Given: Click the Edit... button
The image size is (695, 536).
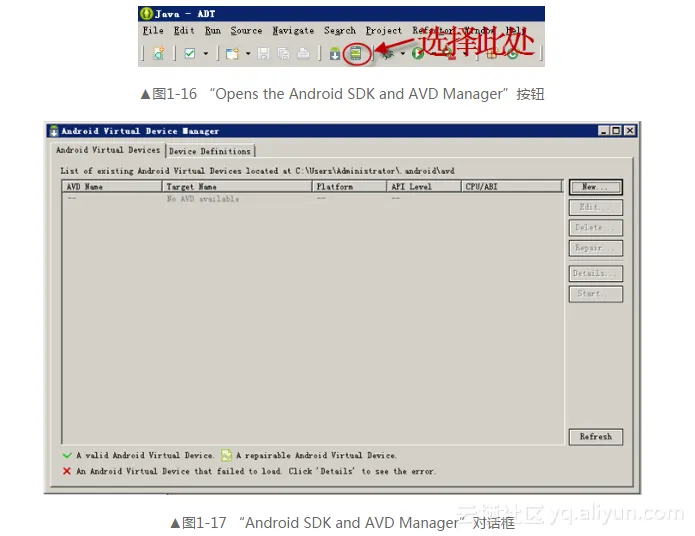Looking at the screenshot, I should click(596, 207).
